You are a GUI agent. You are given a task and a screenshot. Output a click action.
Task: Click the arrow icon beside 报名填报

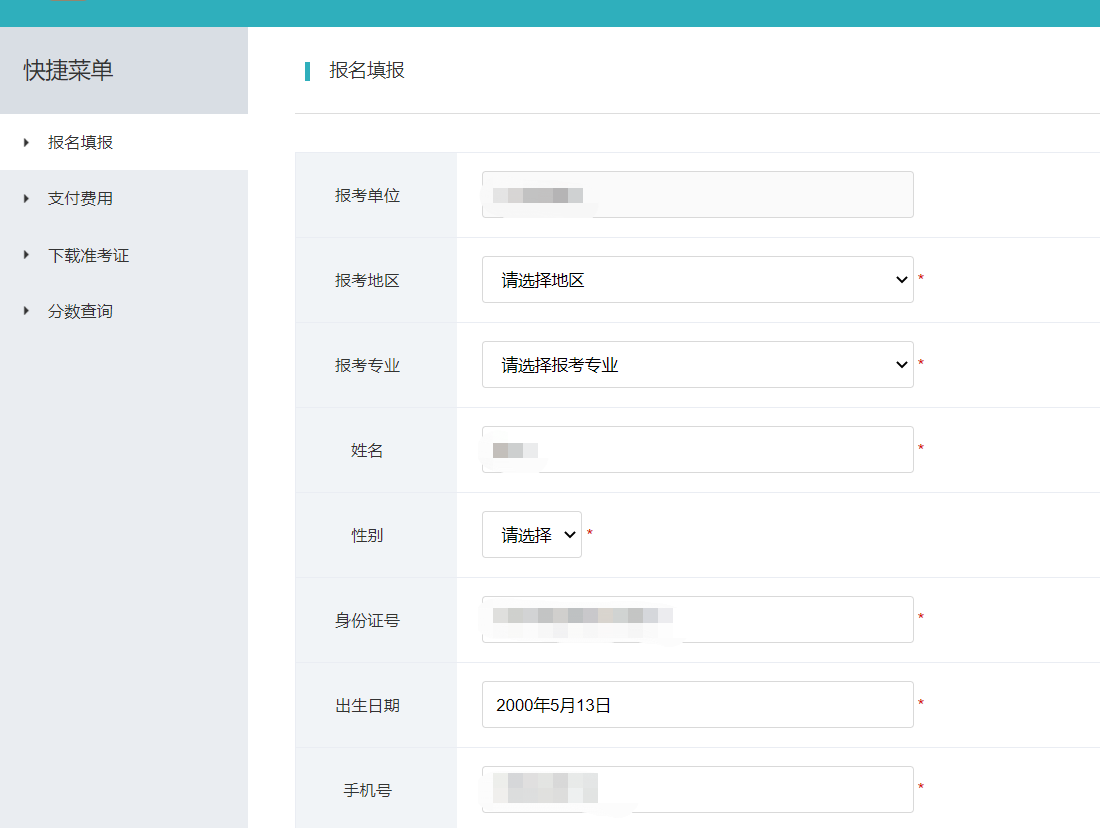[x=27, y=143]
